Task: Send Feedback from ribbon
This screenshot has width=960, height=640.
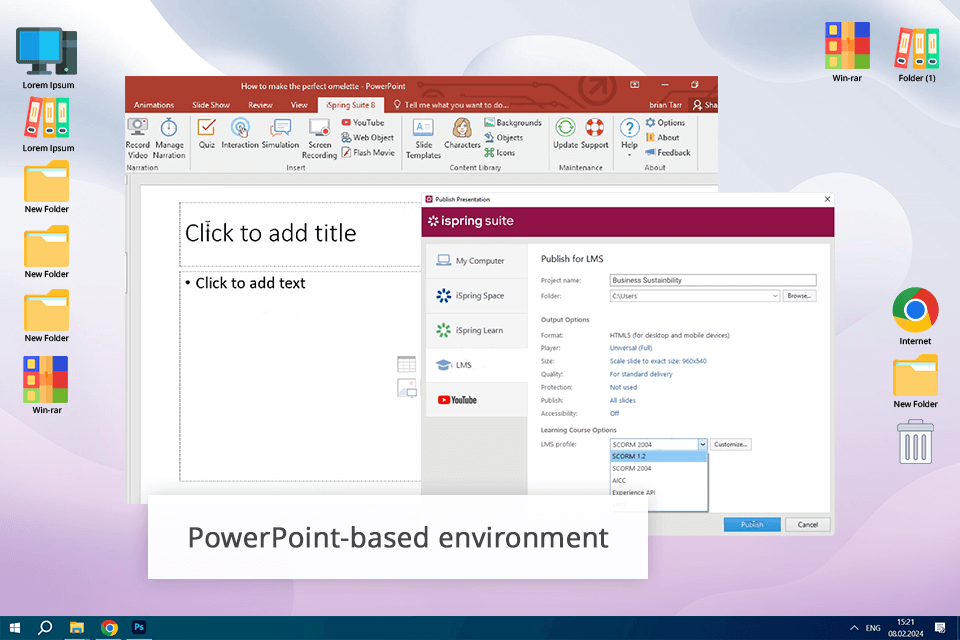Action: tap(667, 152)
